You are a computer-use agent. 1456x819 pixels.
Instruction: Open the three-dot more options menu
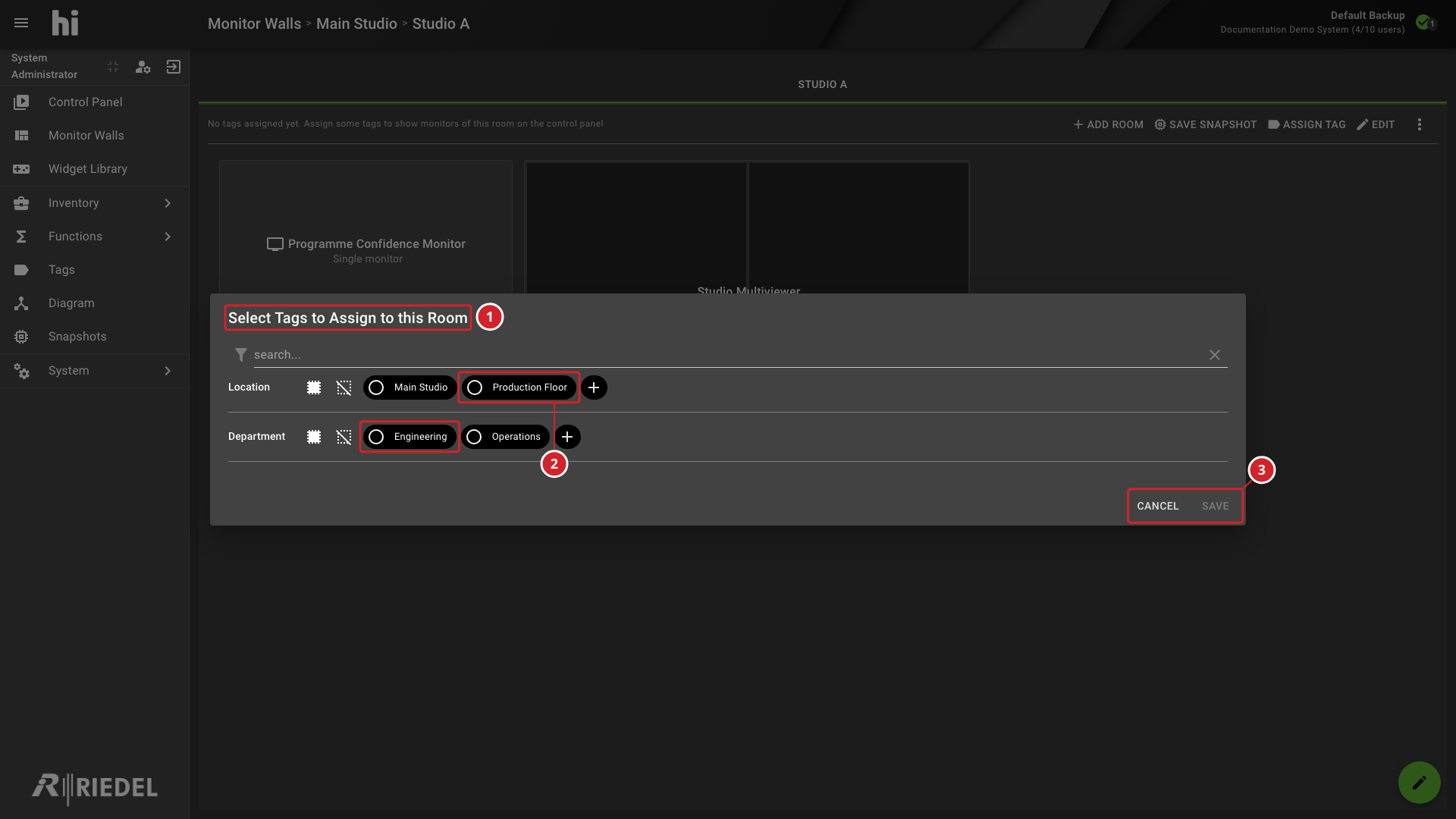[1420, 124]
